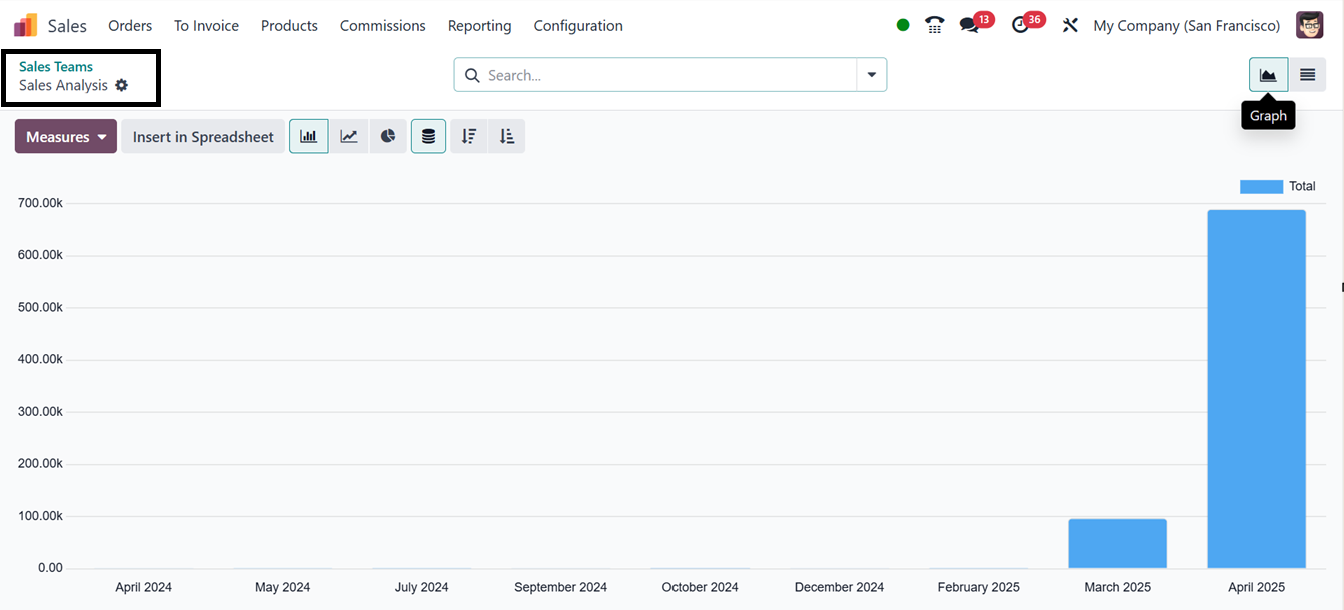This screenshot has width=1344, height=610.
Task: Open the VoIP phone icon
Action: (934, 26)
